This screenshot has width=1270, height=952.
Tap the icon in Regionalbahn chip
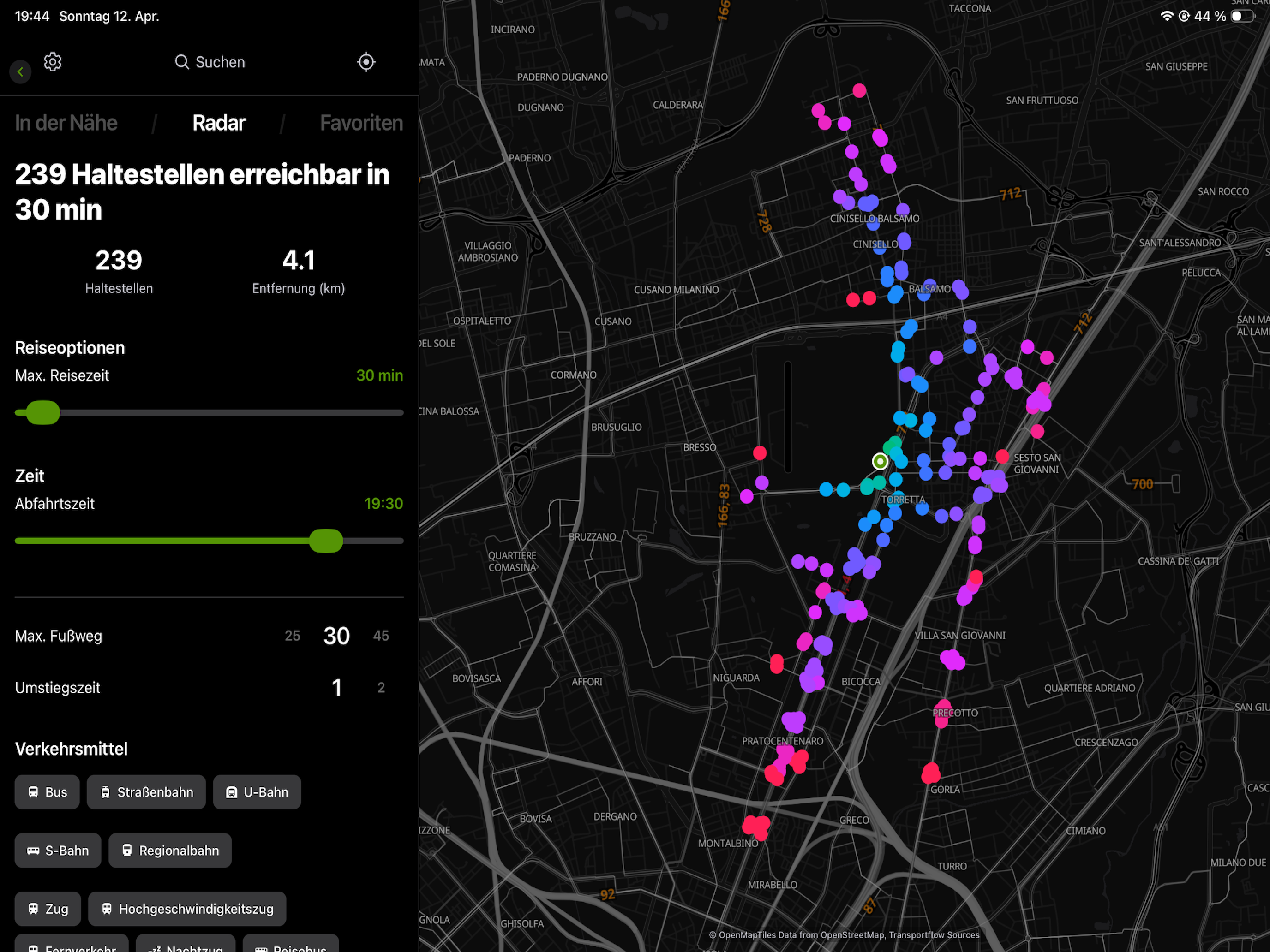127,851
